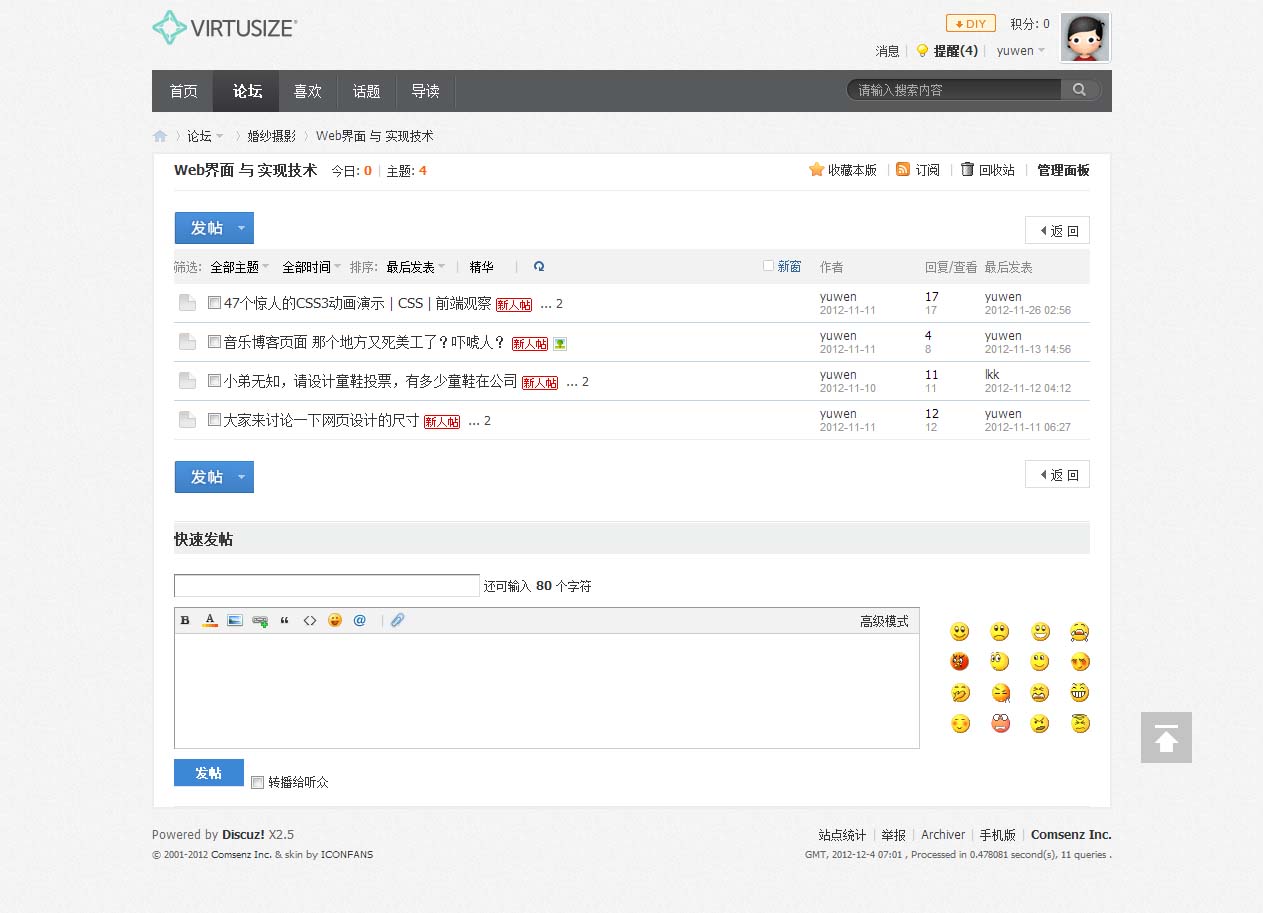Viewport: 1263px width, 913px height.
Task: Click the 消息 messages link
Action: 887,51
